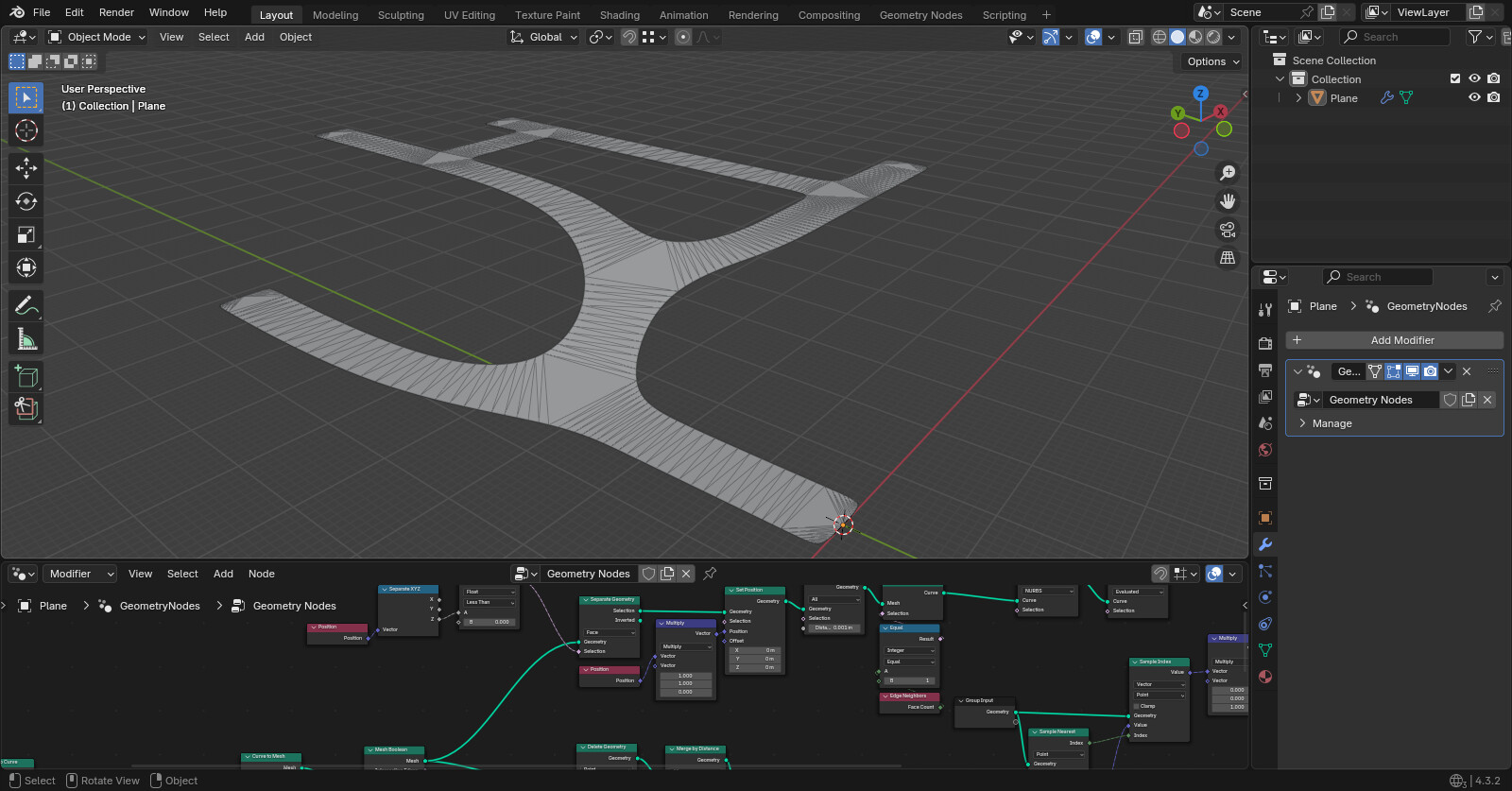This screenshot has width=1512, height=791.
Task: Toggle camera view gizmo
Action: 1228,230
